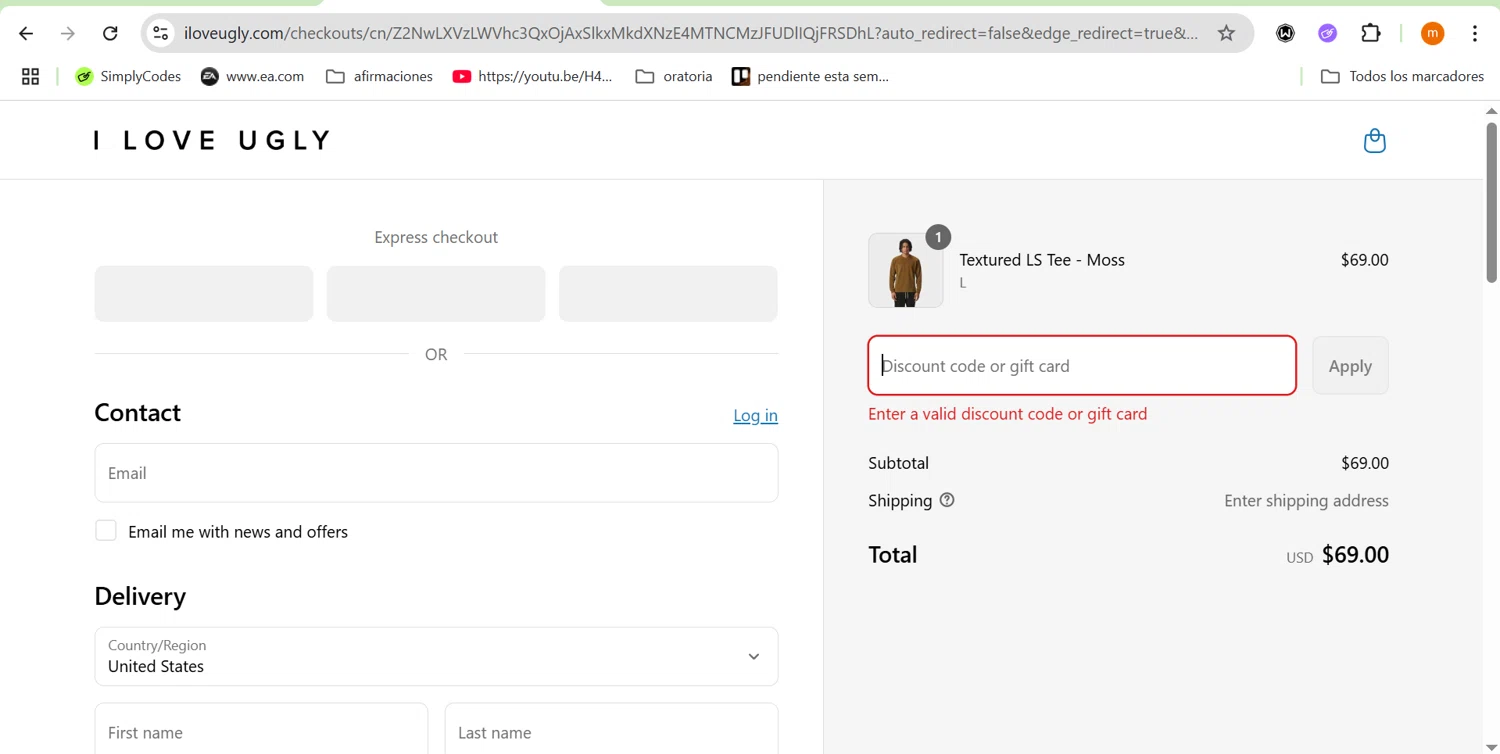Screen dimensions: 1500x754
Task: Open the orange profile avatar
Action: click(1432, 33)
